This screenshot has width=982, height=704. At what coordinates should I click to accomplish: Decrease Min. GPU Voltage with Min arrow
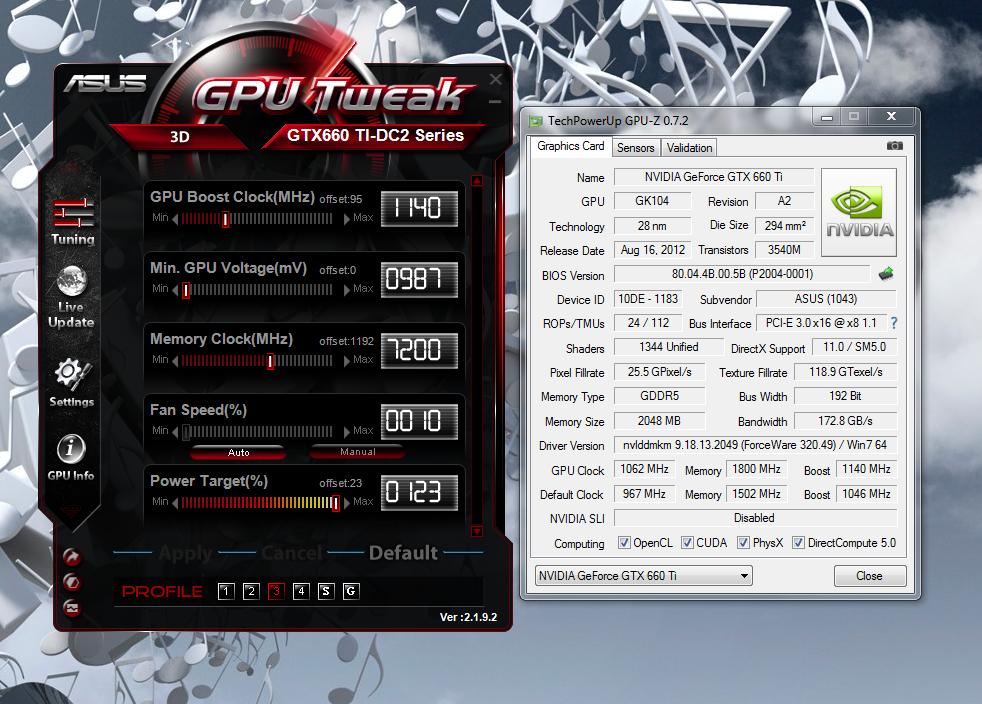coord(175,290)
